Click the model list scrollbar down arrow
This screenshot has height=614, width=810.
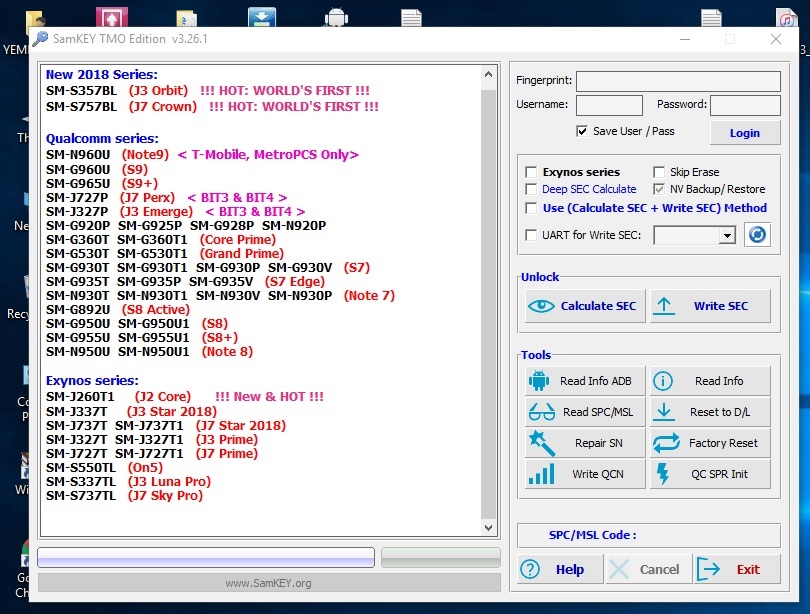point(488,527)
